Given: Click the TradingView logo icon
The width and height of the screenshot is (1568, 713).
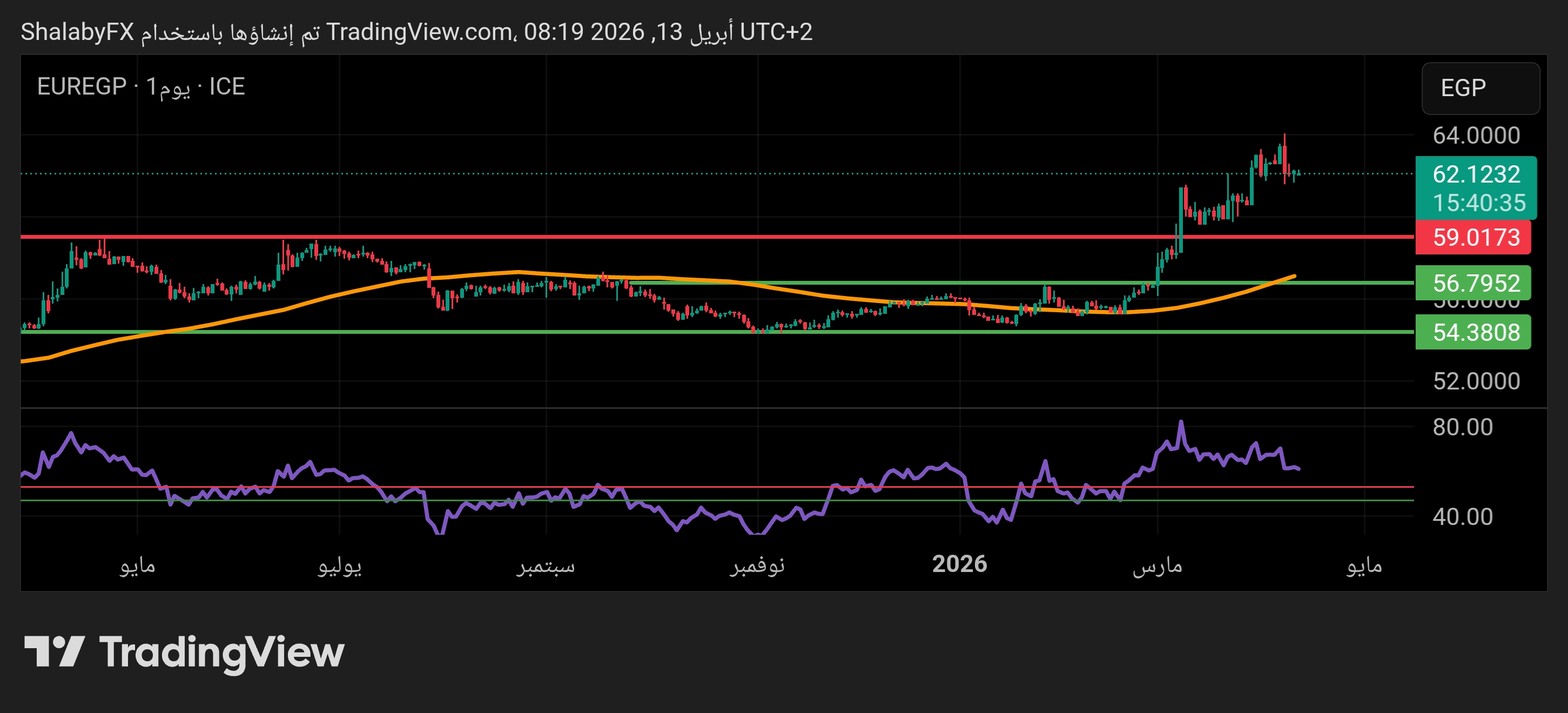Looking at the screenshot, I should 53,651.
